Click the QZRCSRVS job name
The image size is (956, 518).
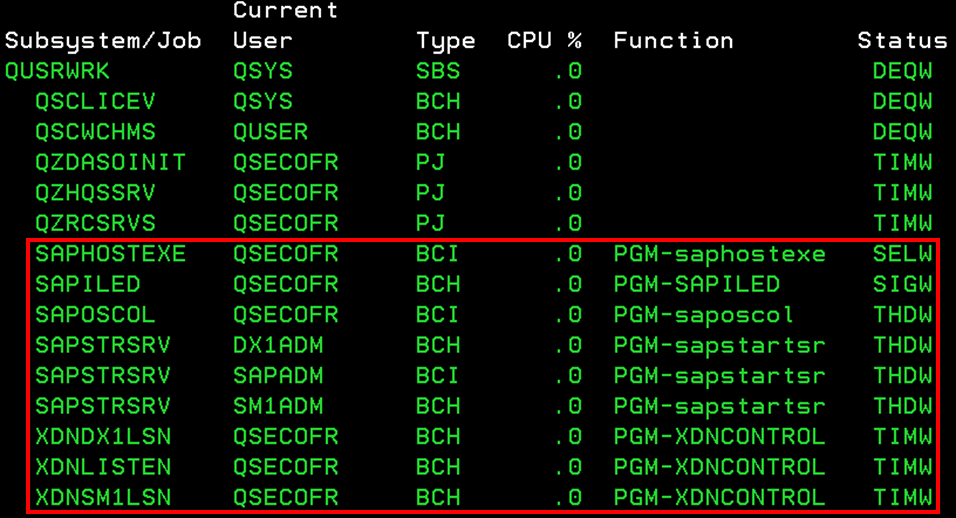[95, 224]
